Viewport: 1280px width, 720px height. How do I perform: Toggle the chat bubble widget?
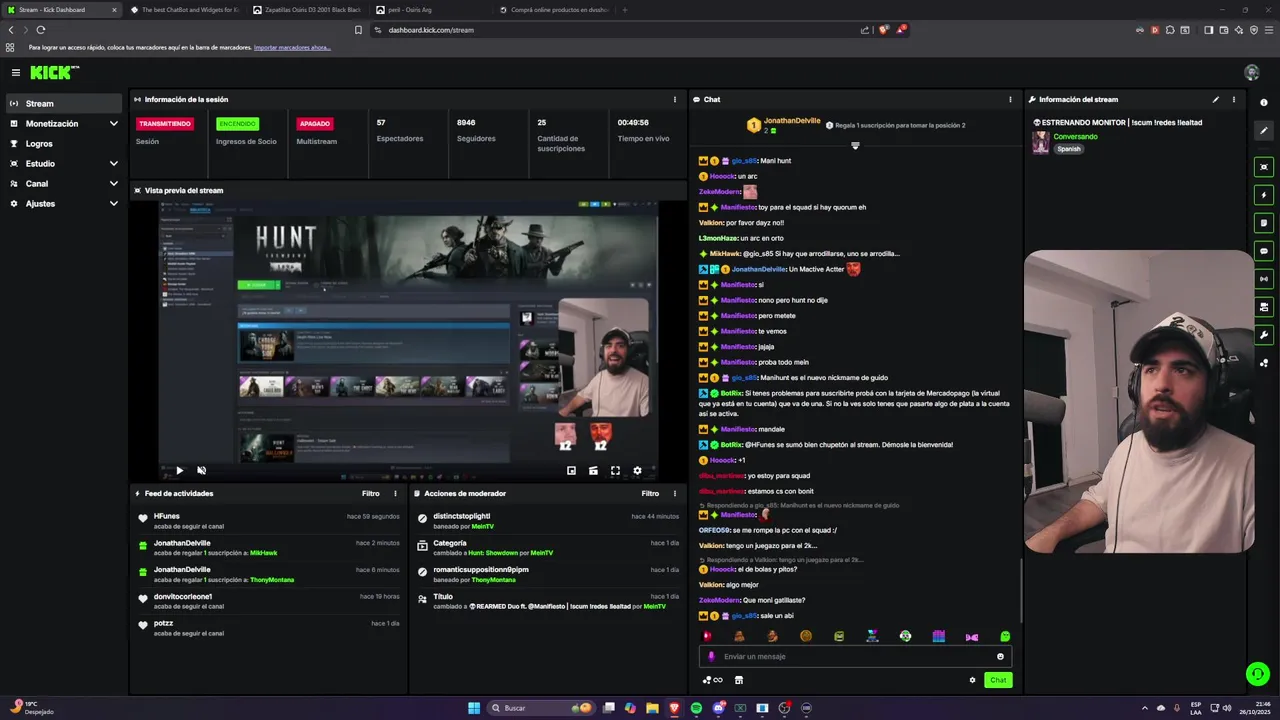(x=1264, y=251)
